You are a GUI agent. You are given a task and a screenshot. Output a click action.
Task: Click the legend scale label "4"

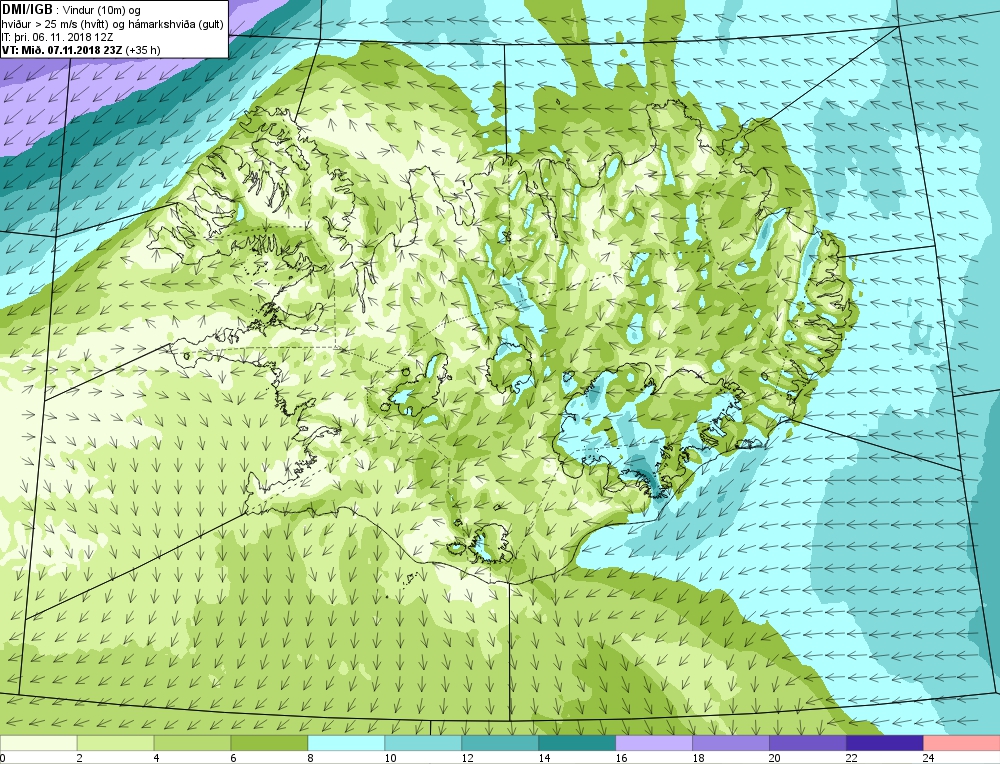tap(156, 758)
